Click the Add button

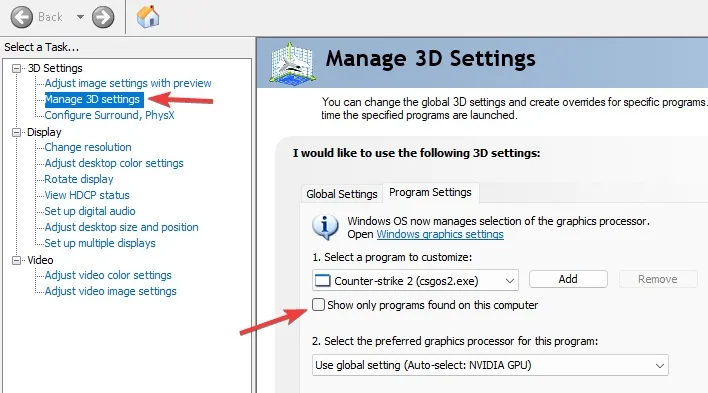point(568,279)
